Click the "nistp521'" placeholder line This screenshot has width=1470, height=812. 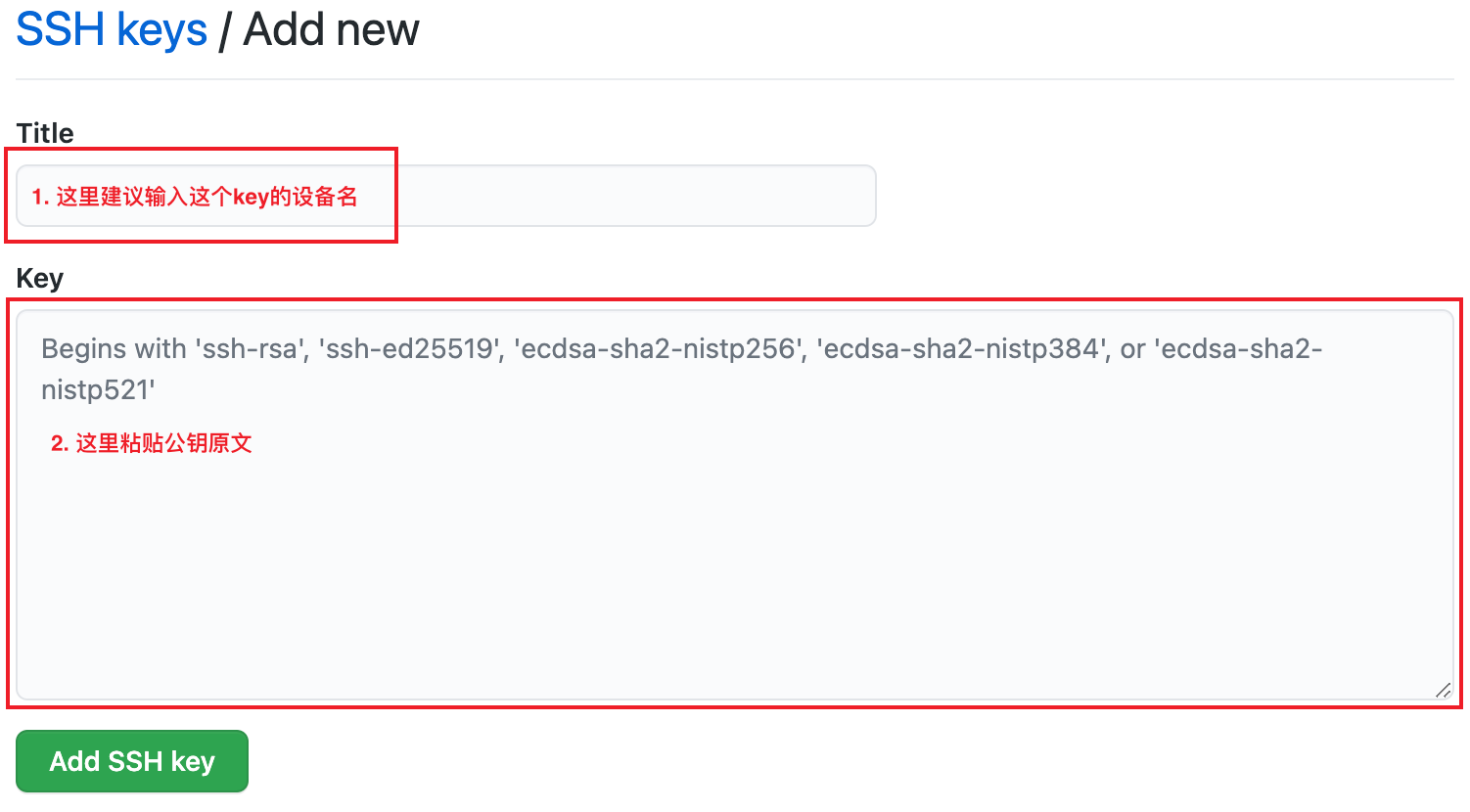click(98, 390)
